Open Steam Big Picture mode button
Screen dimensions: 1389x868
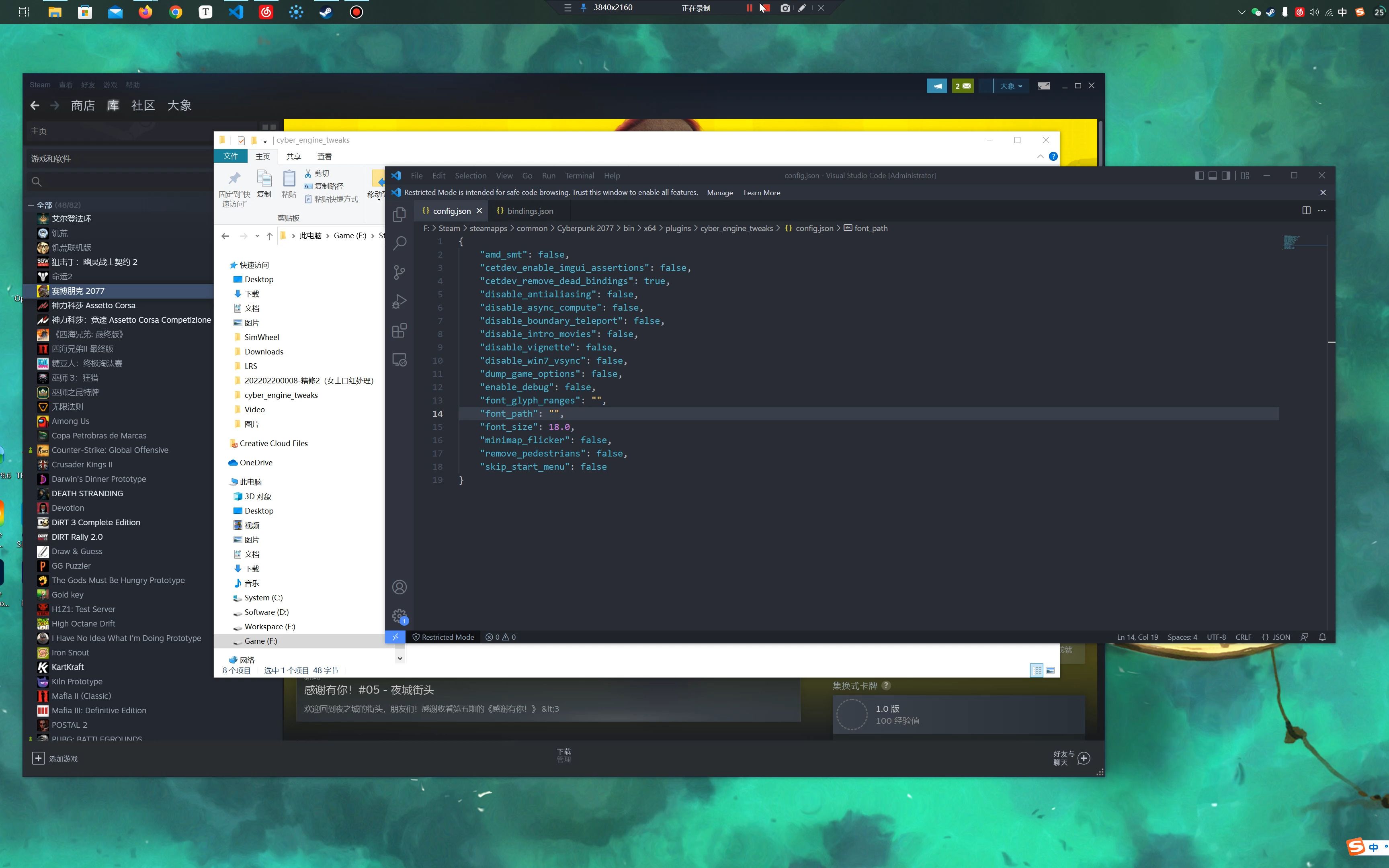[1043, 86]
